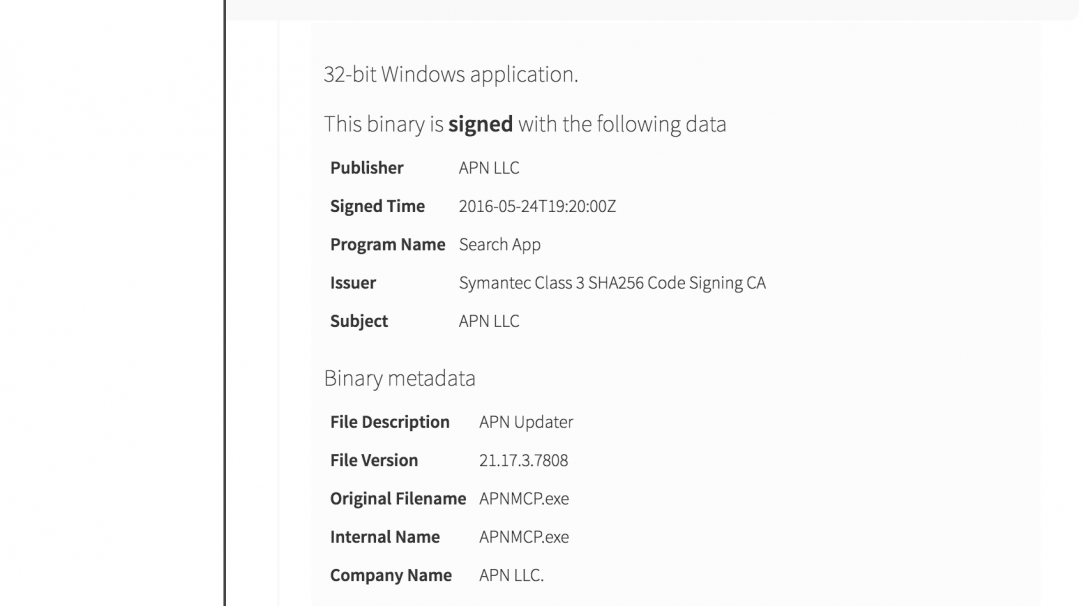Click the version number 21.17.3.7808

coord(524,461)
